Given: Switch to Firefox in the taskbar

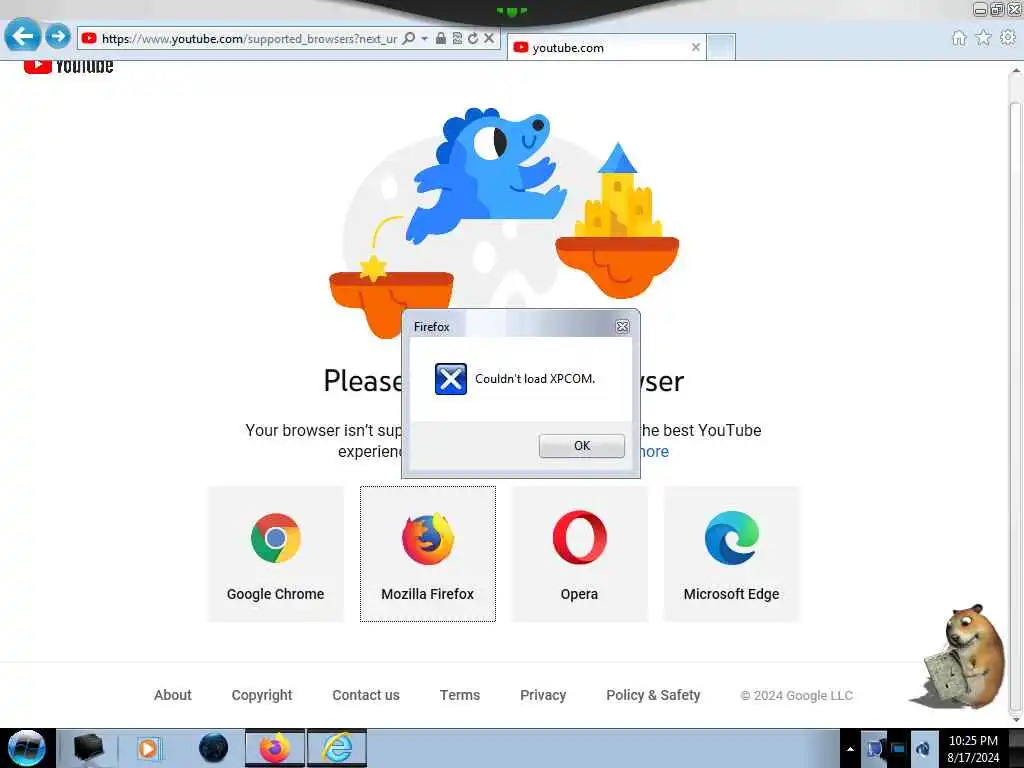Looking at the screenshot, I should click(275, 748).
